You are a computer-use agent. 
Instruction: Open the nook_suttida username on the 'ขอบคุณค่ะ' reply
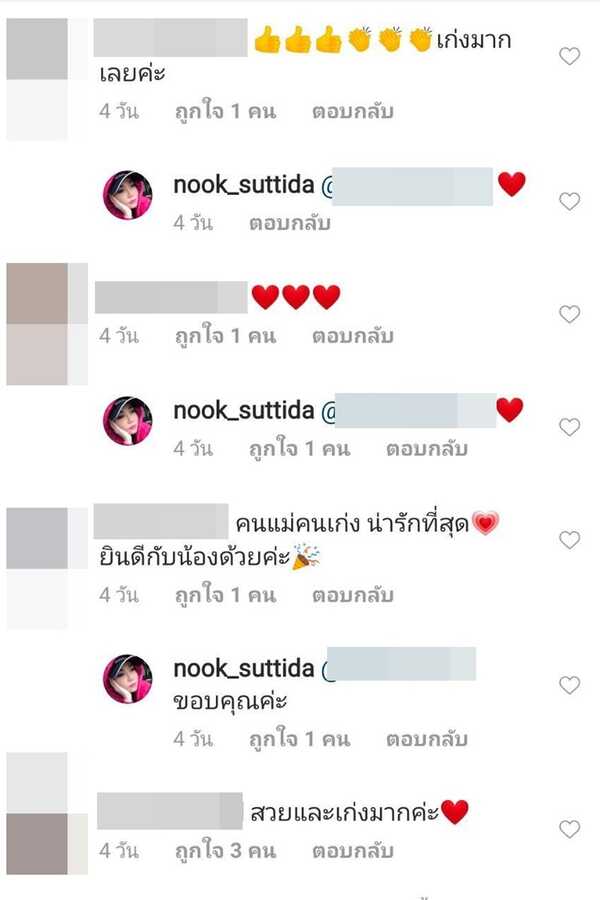pos(244,669)
